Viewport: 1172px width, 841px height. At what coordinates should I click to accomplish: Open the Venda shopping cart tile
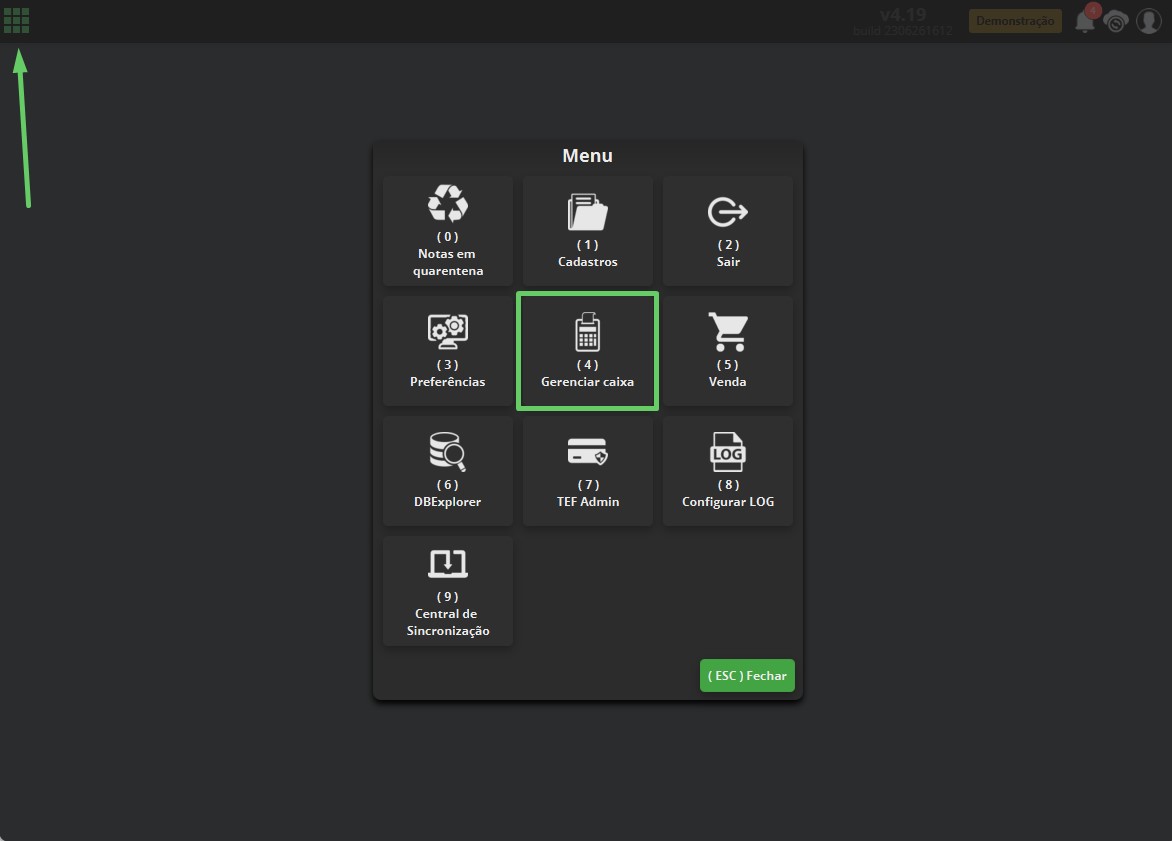[x=728, y=351]
